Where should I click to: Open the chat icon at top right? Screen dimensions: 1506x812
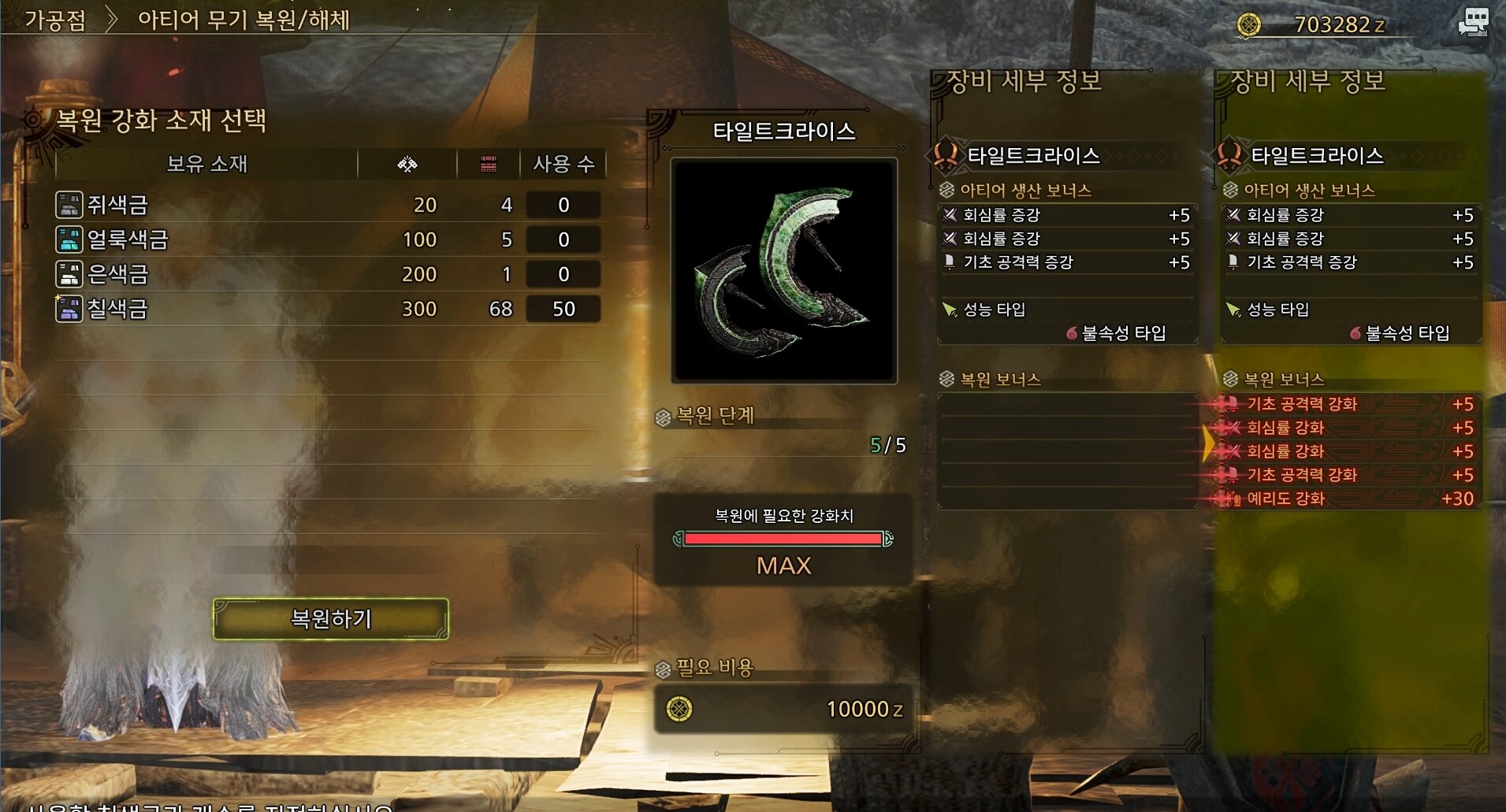[1473, 21]
